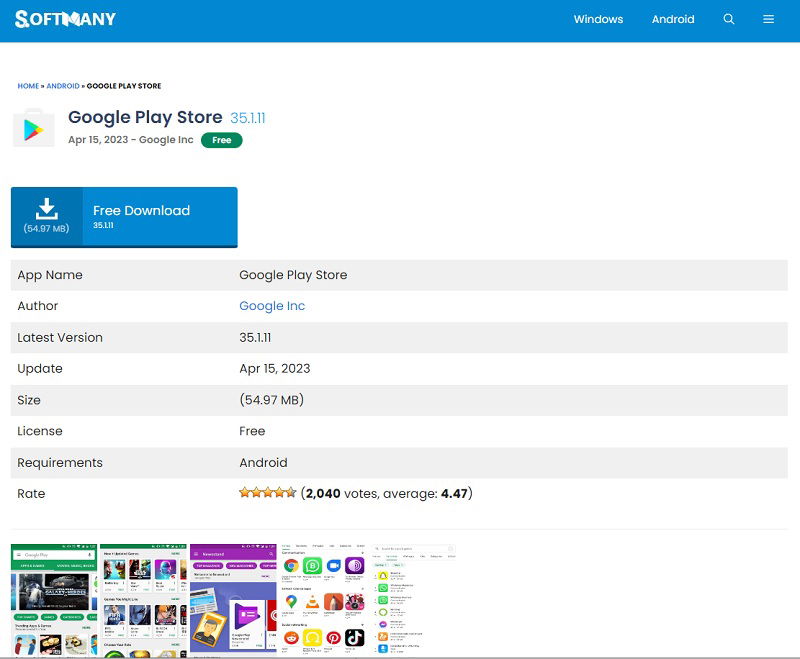The image size is (800, 659).
Task: Click GOOGLE PLAY STORE breadcrumb text
Action: point(124,86)
